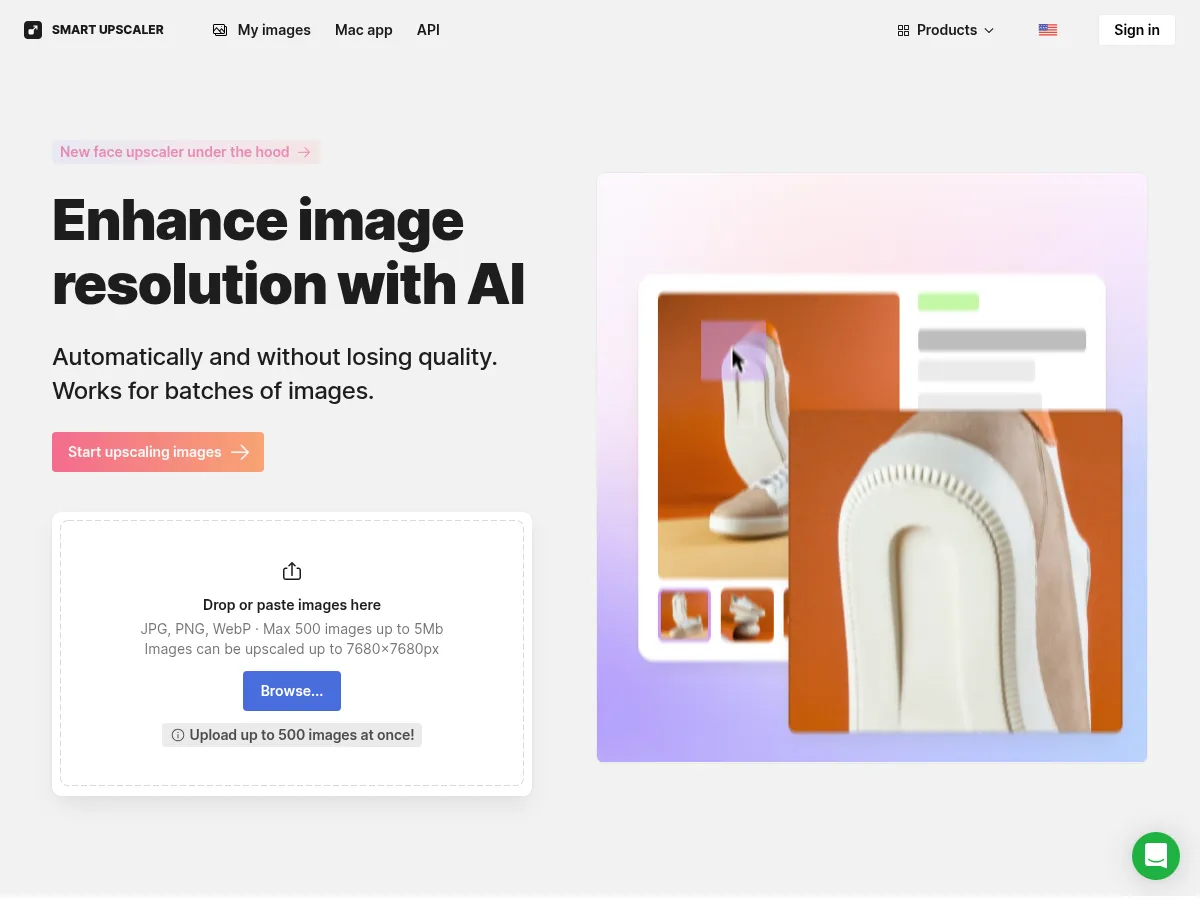Click the Sign in button
1200x900 pixels.
[x=1137, y=30]
